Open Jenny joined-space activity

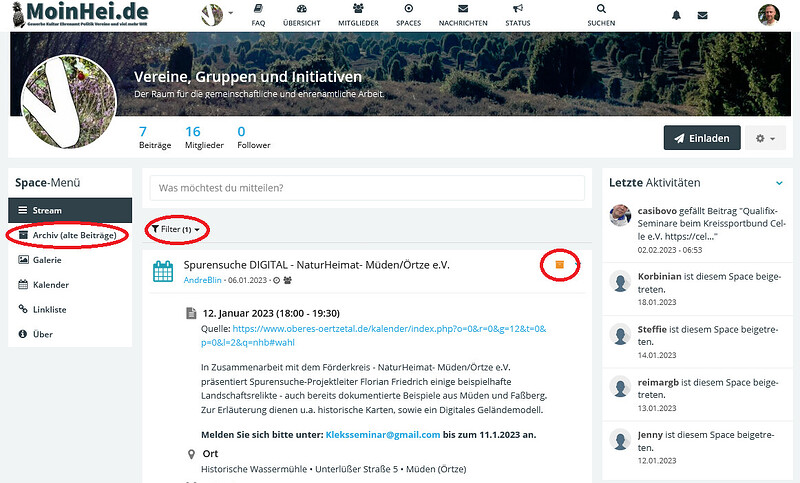(x=697, y=447)
